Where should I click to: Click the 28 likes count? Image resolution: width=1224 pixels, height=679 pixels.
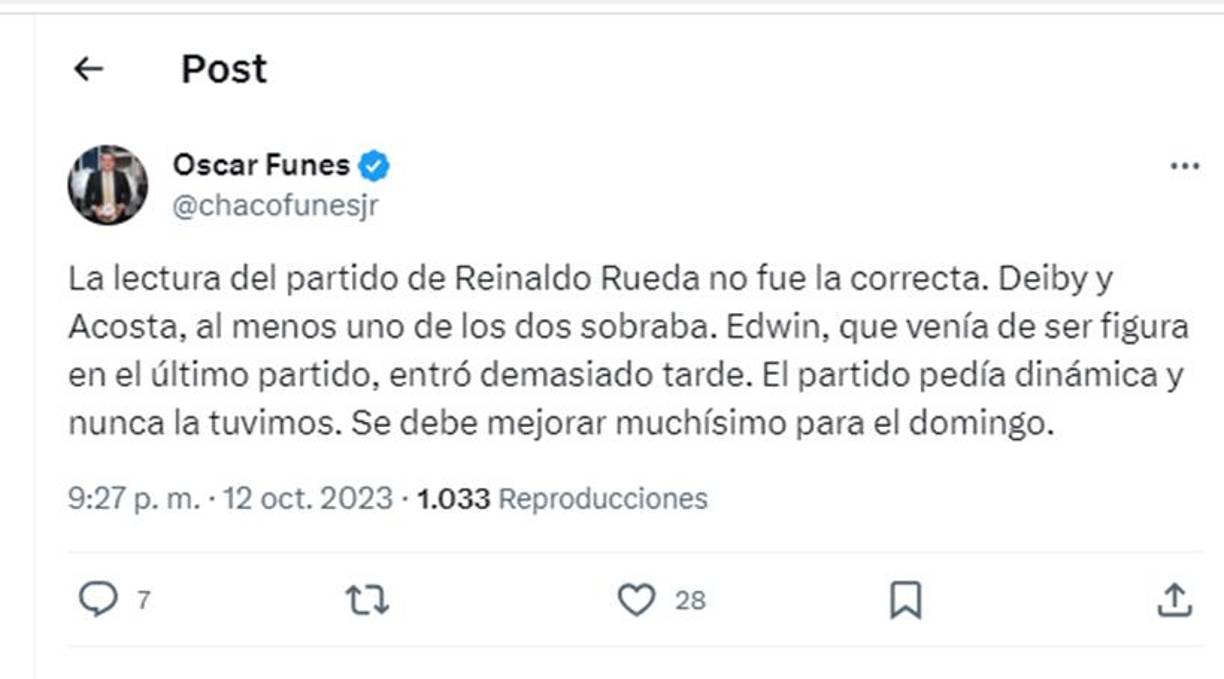click(x=692, y=600)
